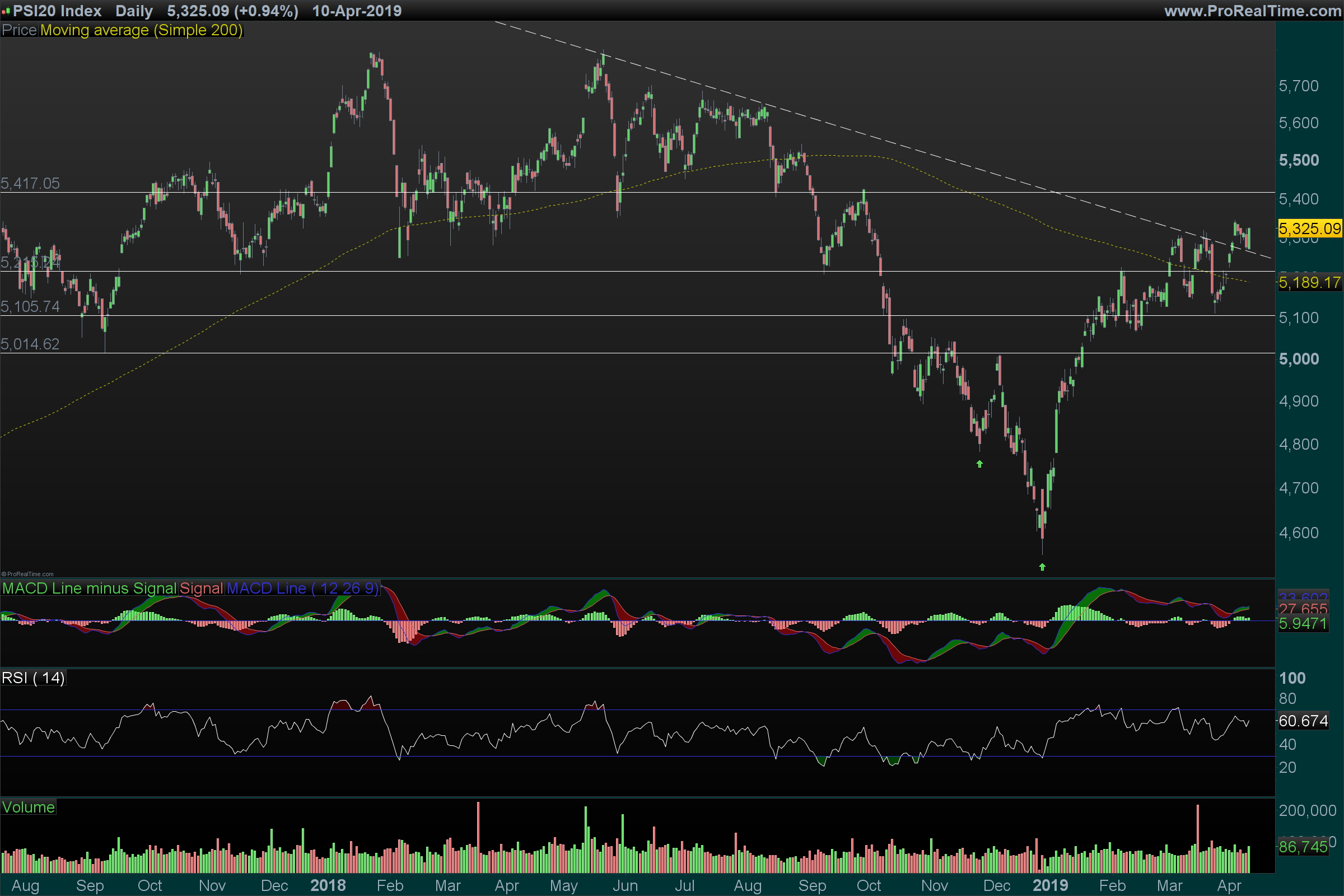The height and width of the screenshot is (896, 1344).
Task: Click the Volume panel label
Action: [x=28, y=808]
